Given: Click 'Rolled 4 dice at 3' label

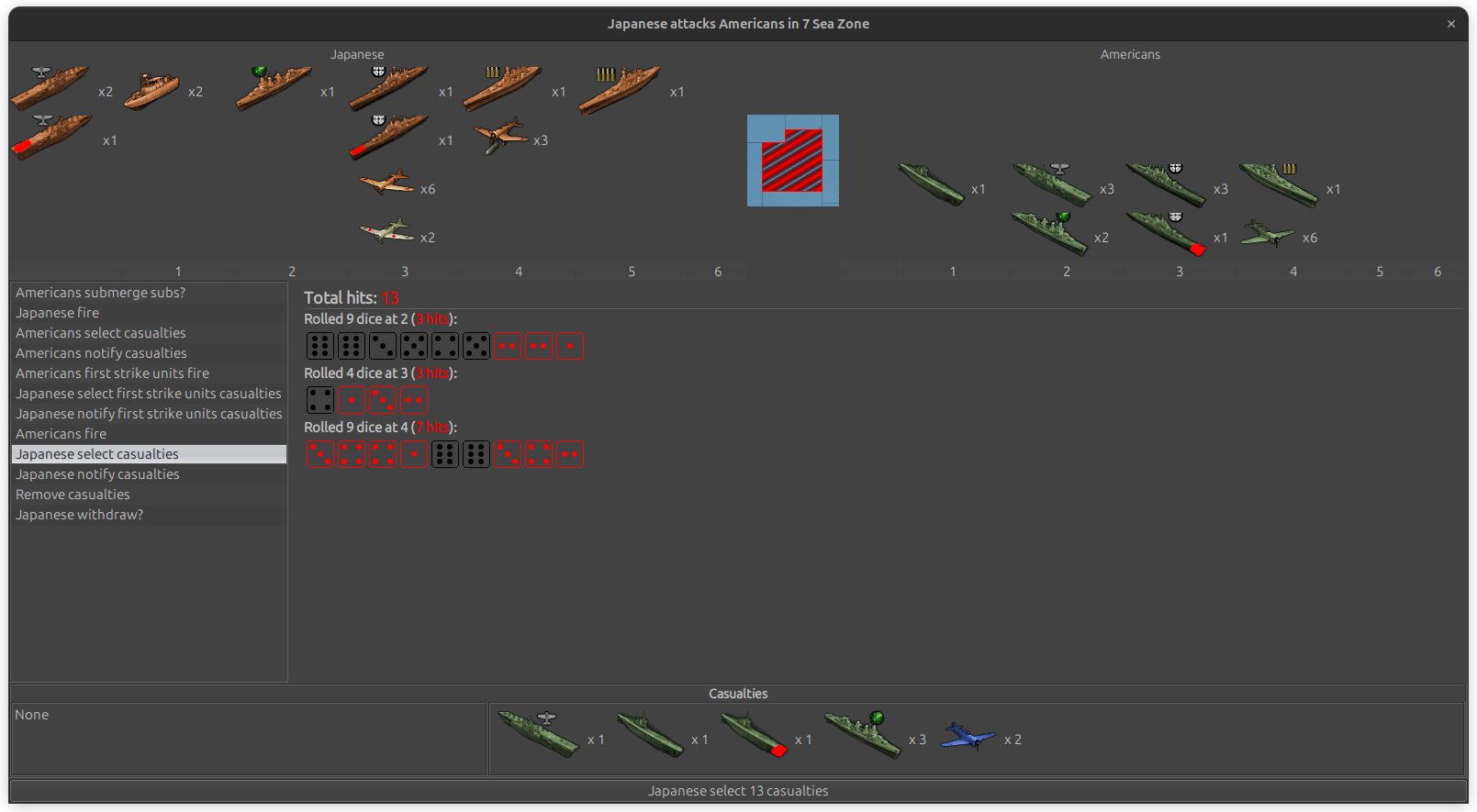Looking at the screenshot, I should pos(380,373).
